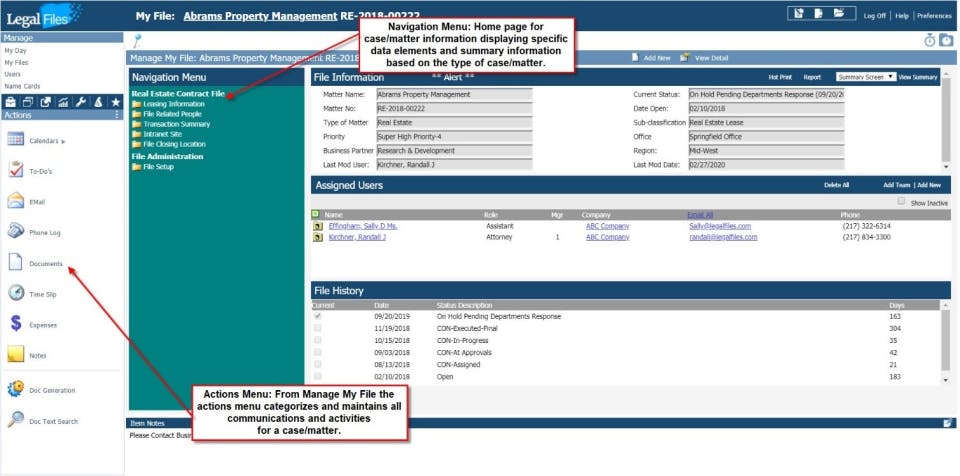Image resolution: width=960 pixels, height=476 pixels.
Task: Open the Notes sticky note icon
Action: (x=15, y=355)
